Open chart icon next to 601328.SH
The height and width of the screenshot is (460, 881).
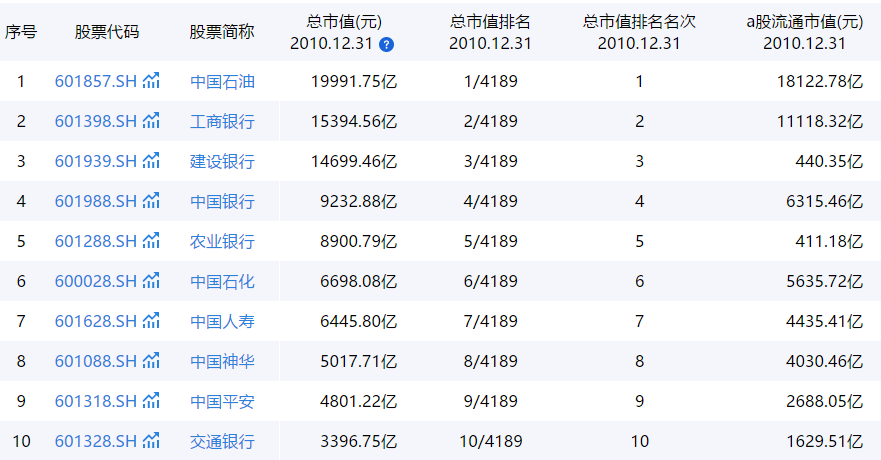[151, 440]
